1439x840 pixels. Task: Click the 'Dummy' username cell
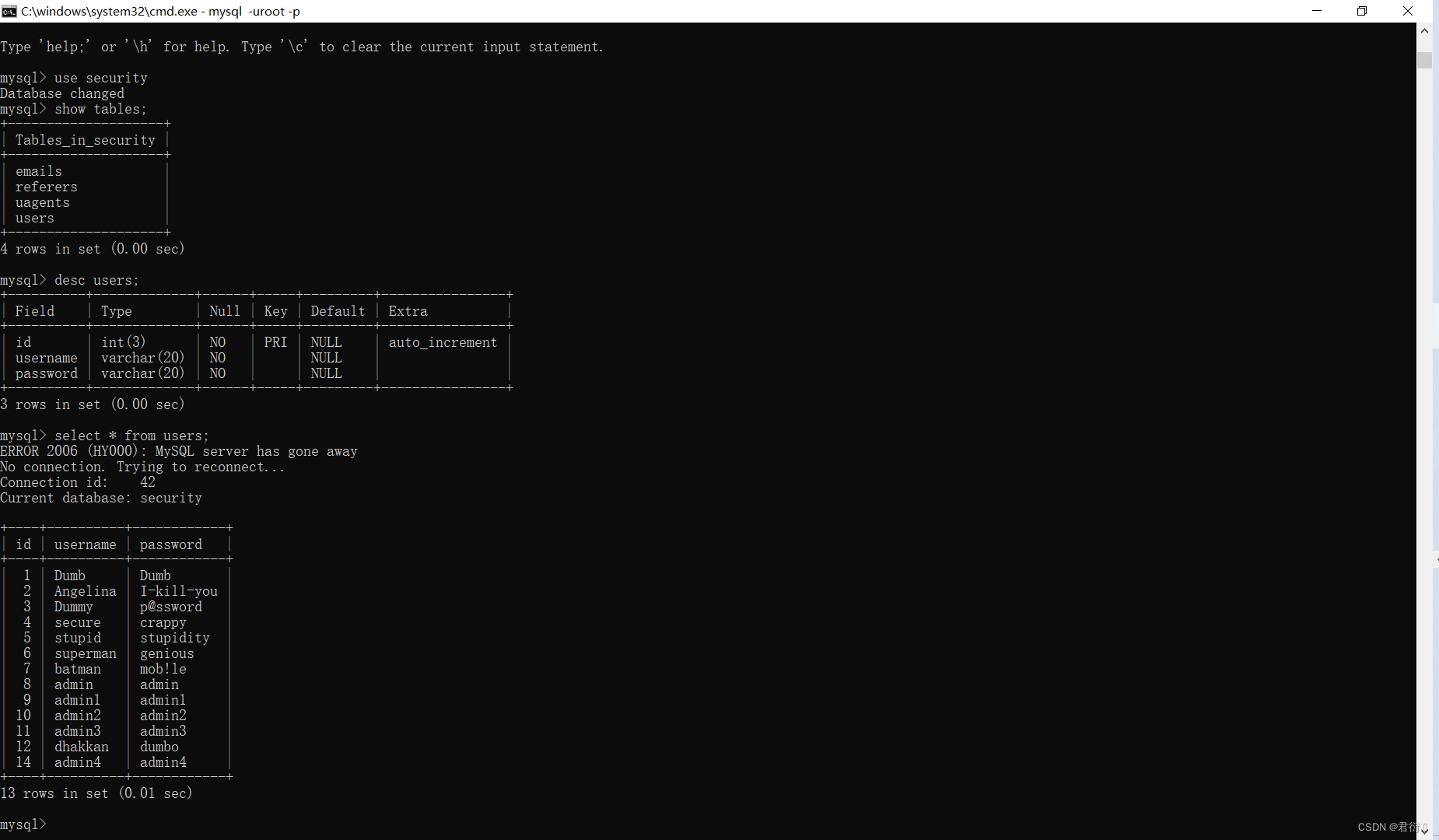point(74,607)
